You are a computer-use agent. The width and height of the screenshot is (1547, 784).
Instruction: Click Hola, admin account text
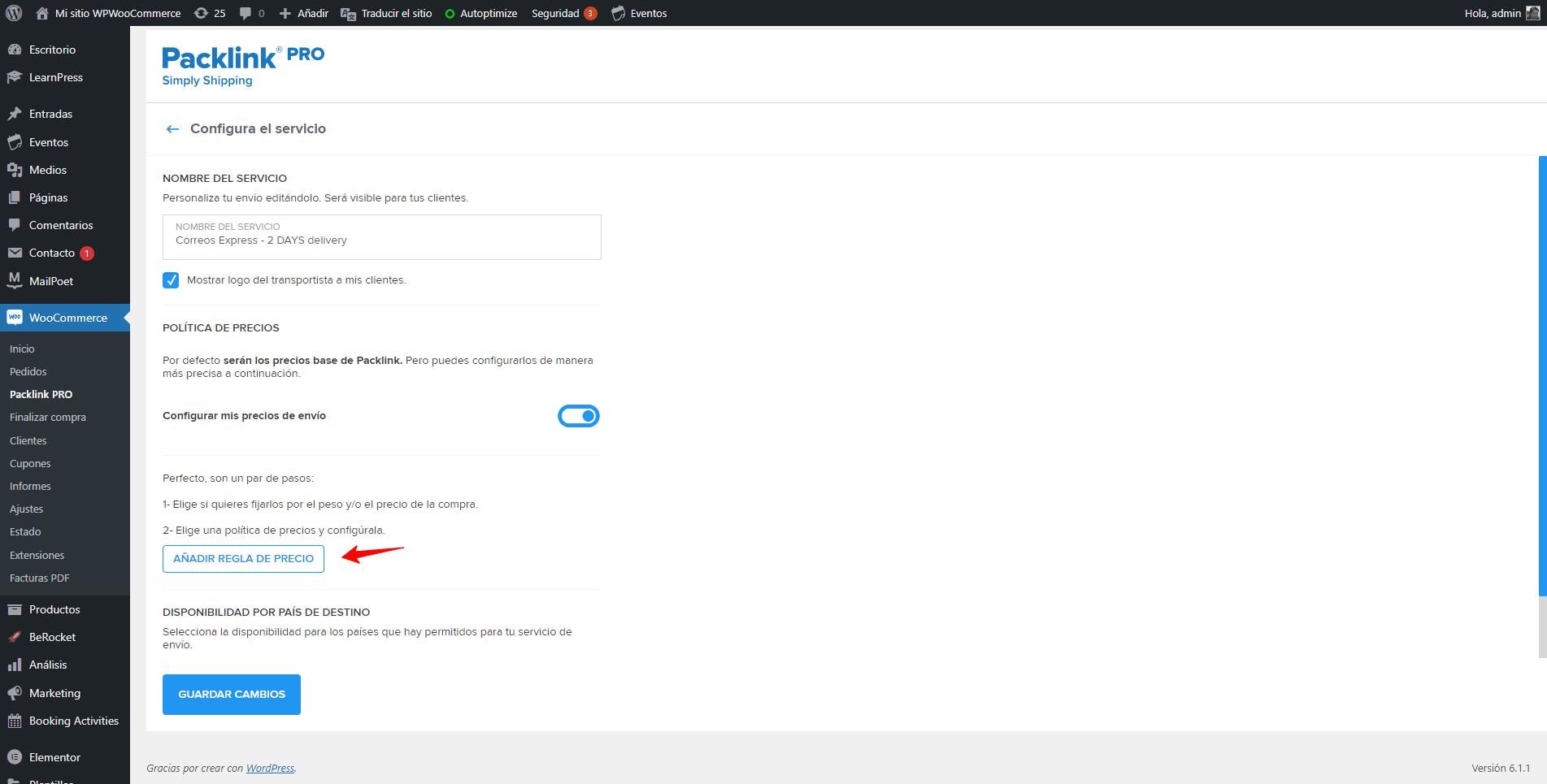click(1493, 13)
